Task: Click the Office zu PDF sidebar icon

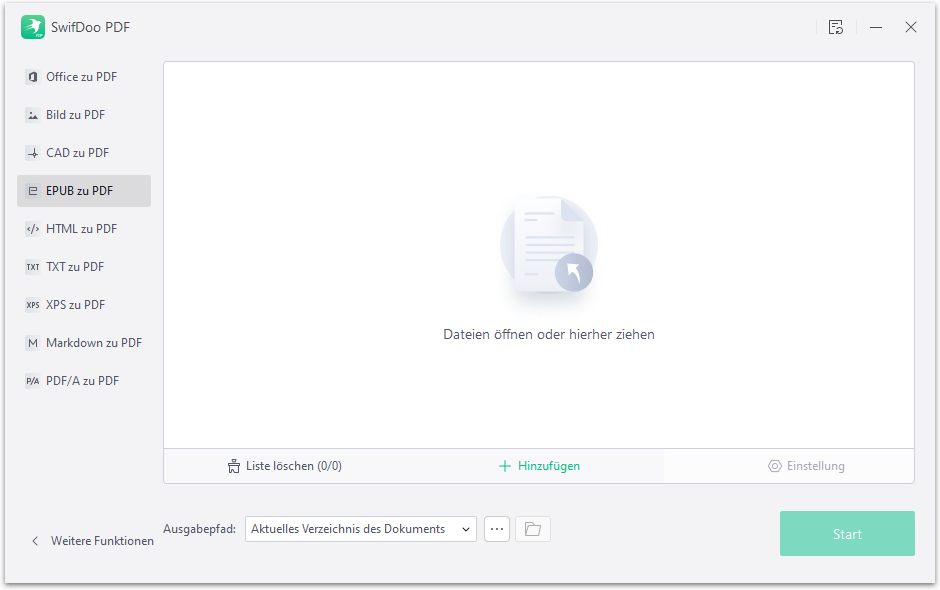Action: coord(33,77)
